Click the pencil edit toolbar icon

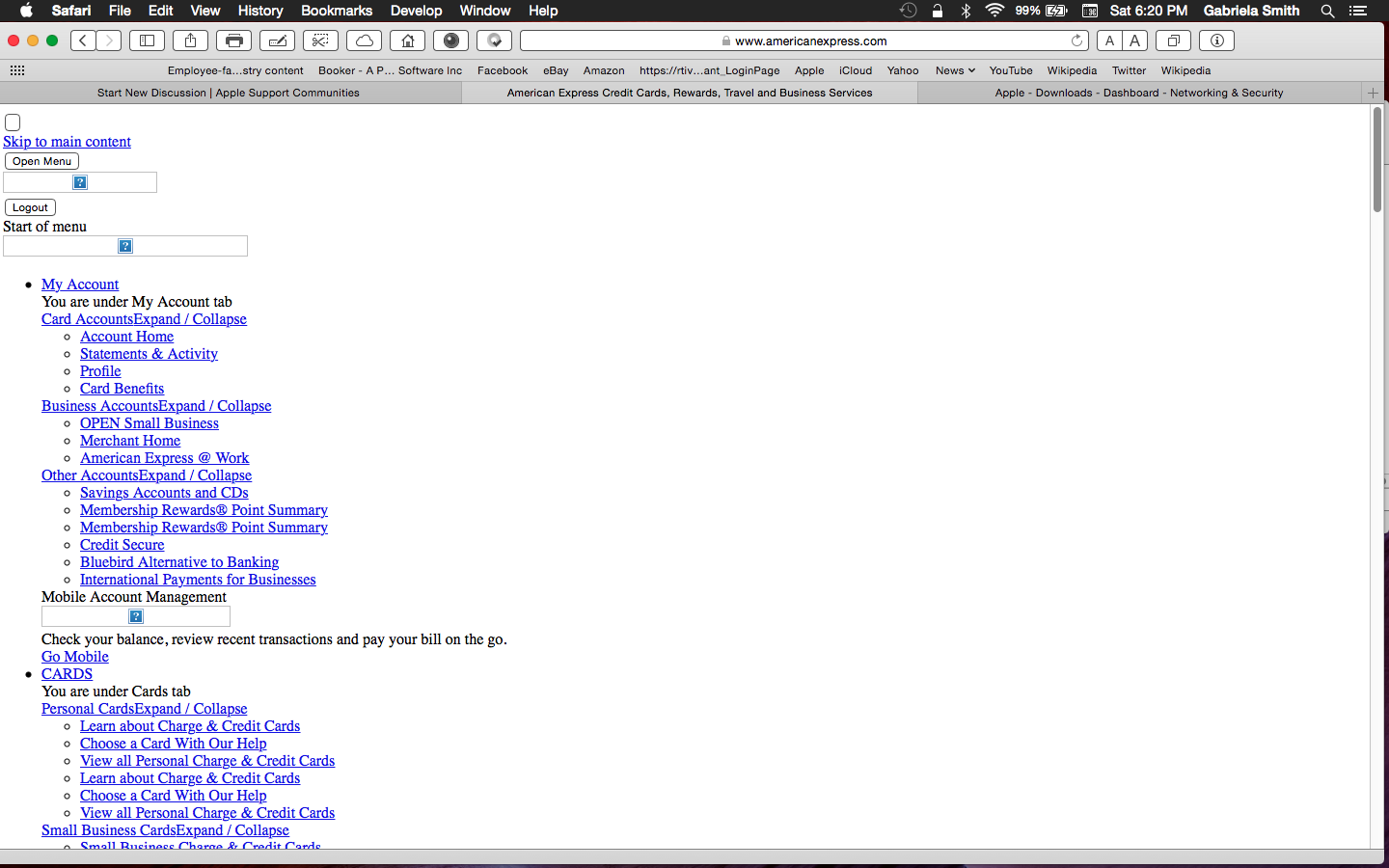coord(277,41)
